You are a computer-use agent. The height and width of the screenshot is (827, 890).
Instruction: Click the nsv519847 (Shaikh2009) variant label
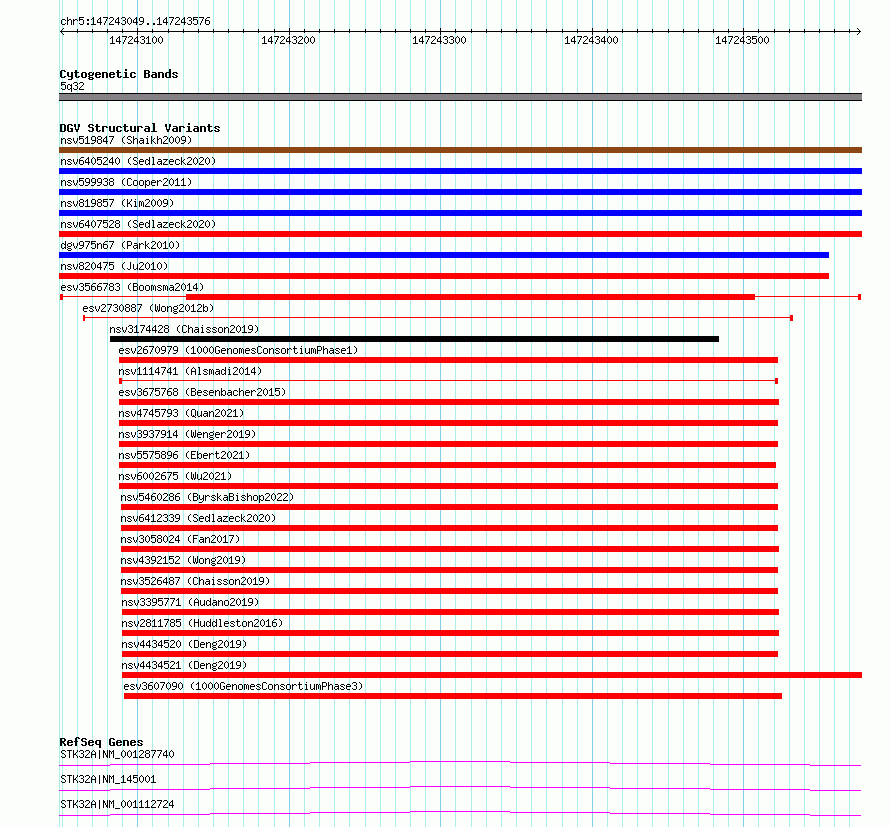tap(126, 140)
